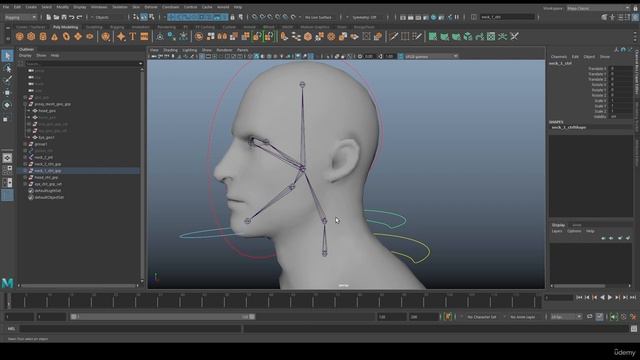Screen dimensions: 640x360
Task: Create a polygon cylinder from the shelf
Action: click(43, 37)
